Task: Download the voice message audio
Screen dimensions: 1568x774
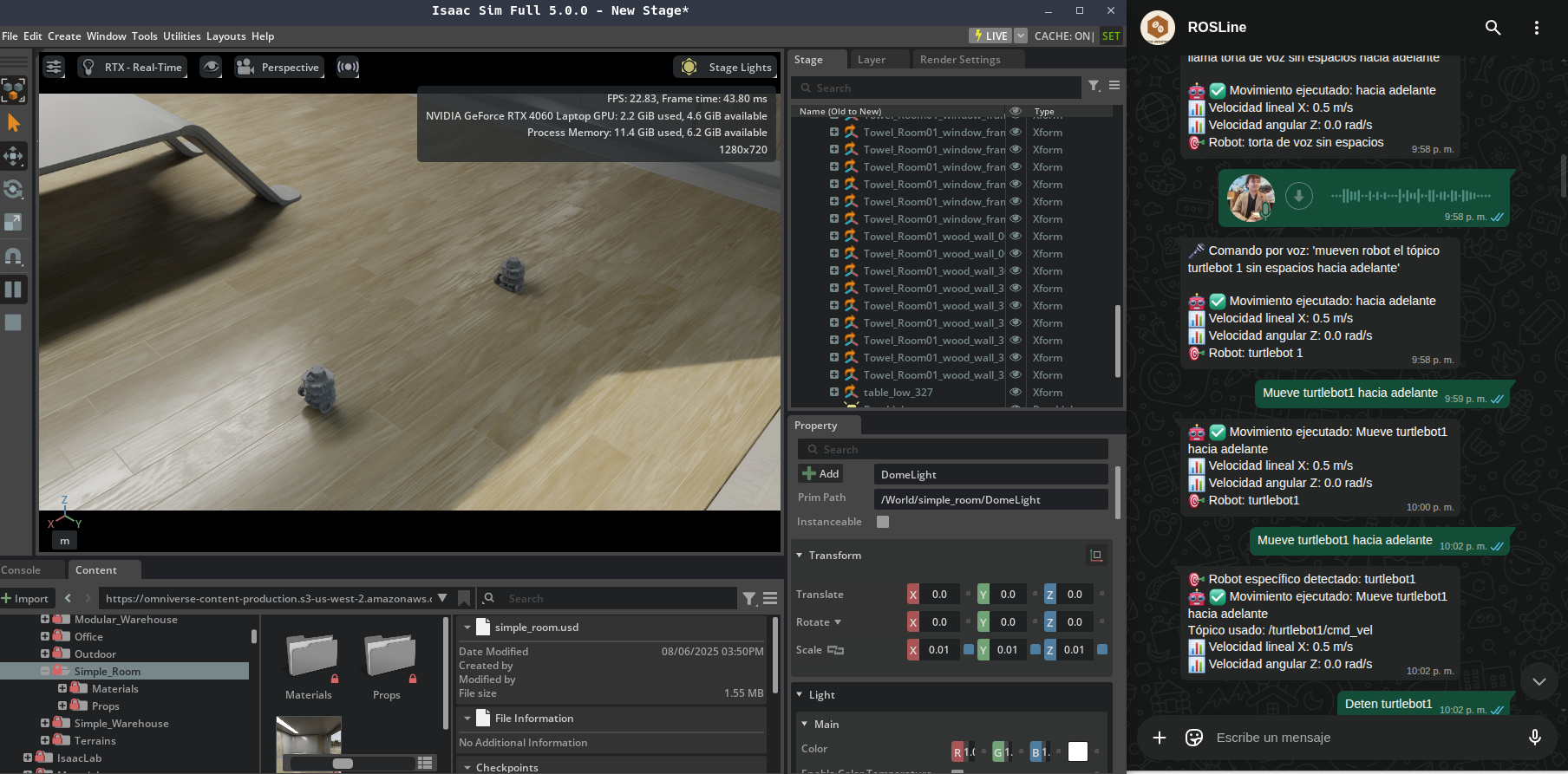Action: click(1298, 196)
